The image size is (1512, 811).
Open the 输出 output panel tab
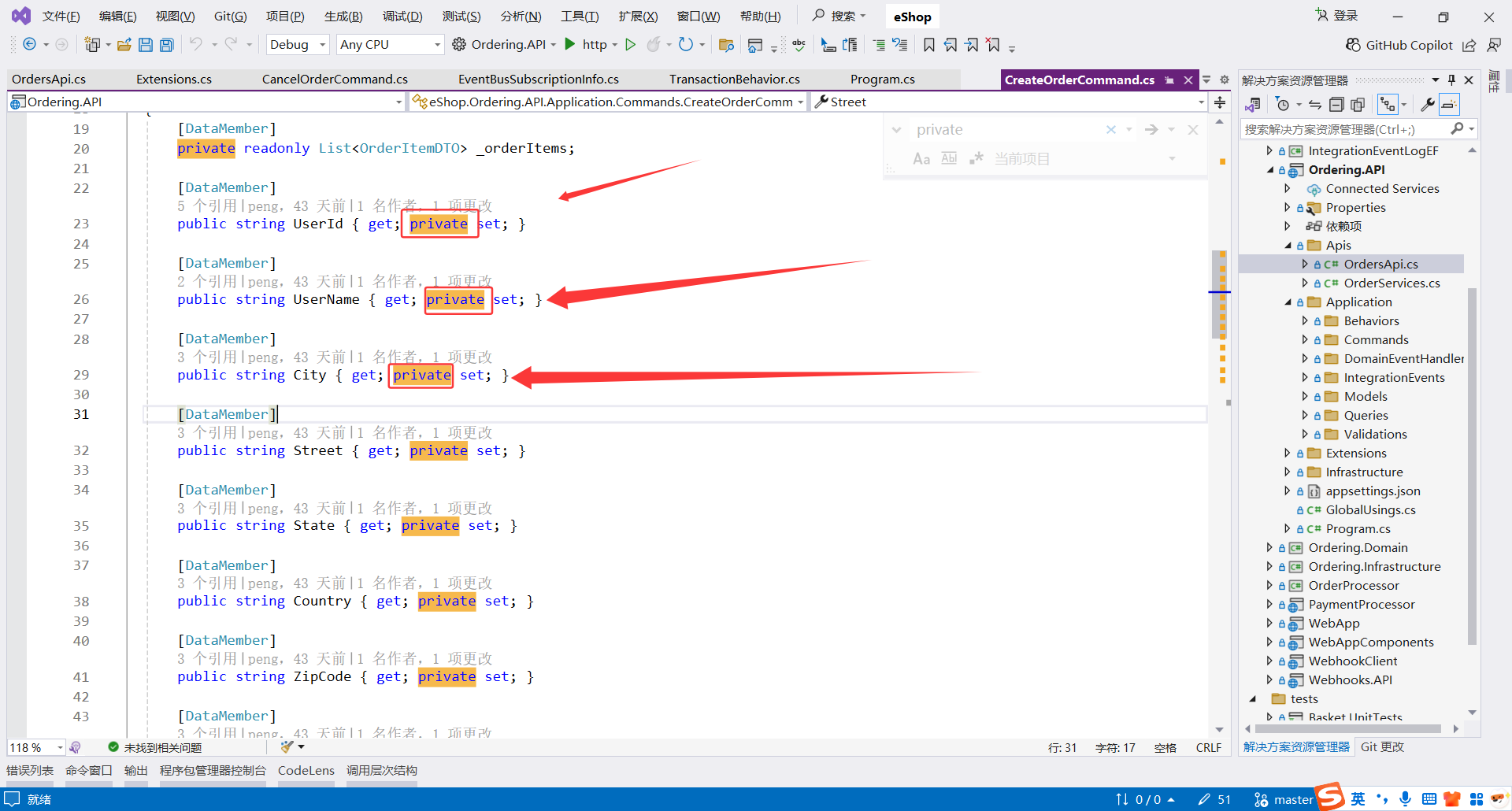[136, 771]
